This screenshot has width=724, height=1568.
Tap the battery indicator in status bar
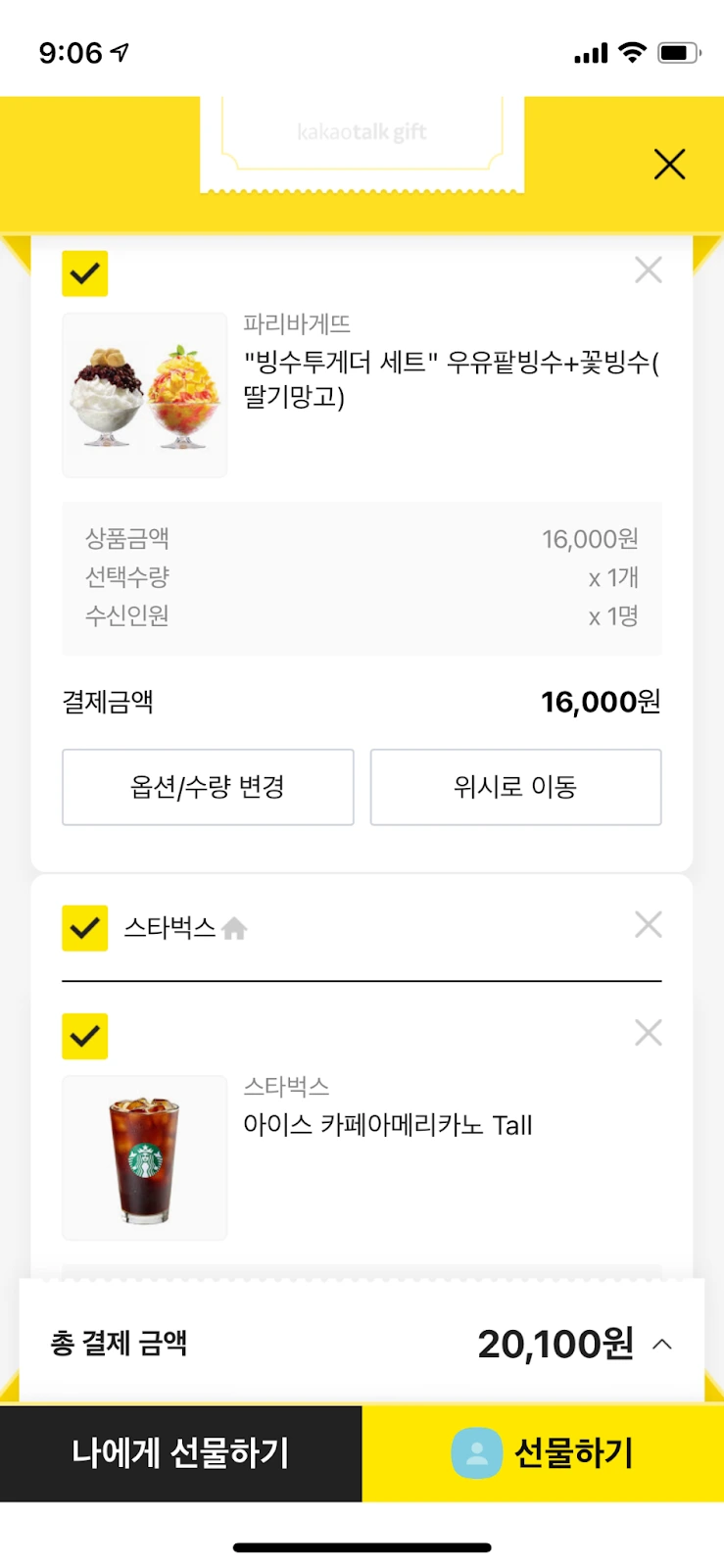(679, 53)
